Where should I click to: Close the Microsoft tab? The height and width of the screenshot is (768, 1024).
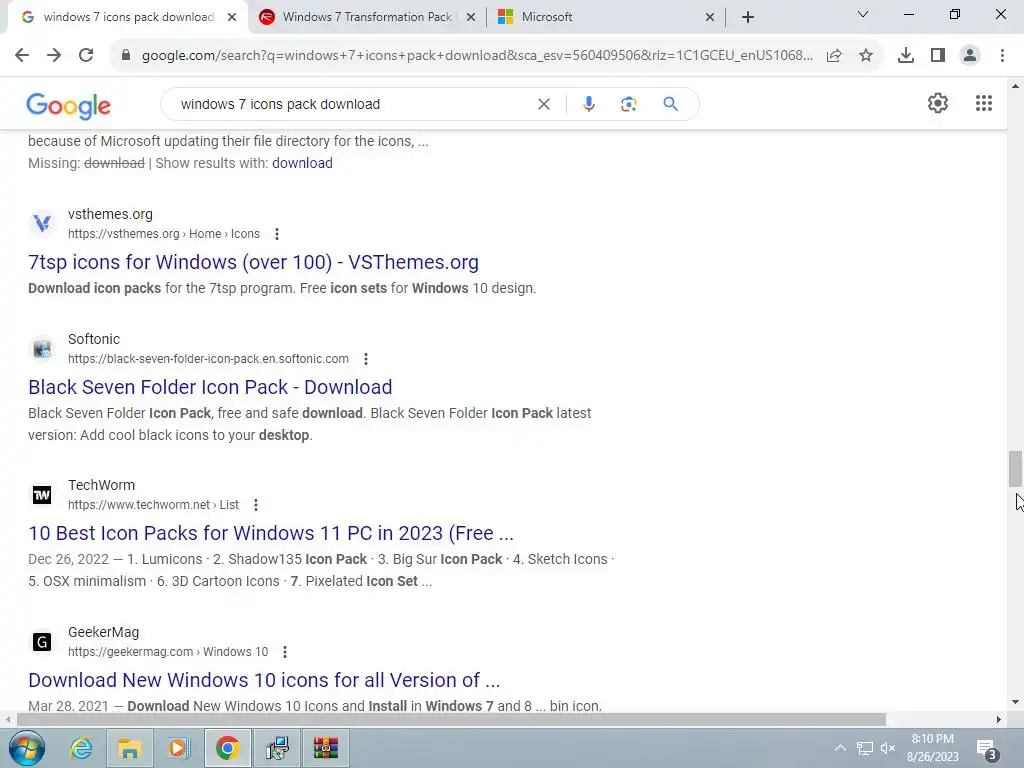710,17
